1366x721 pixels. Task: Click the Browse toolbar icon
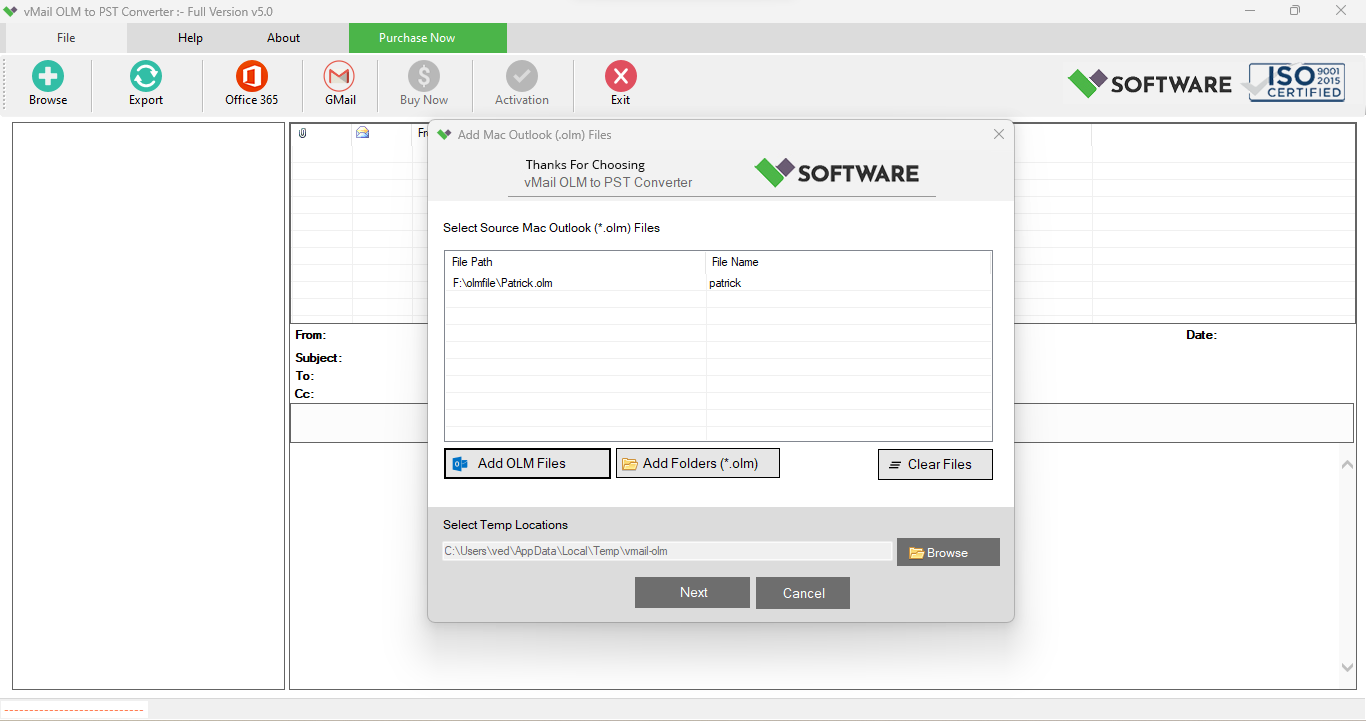(x=48, y=77)
